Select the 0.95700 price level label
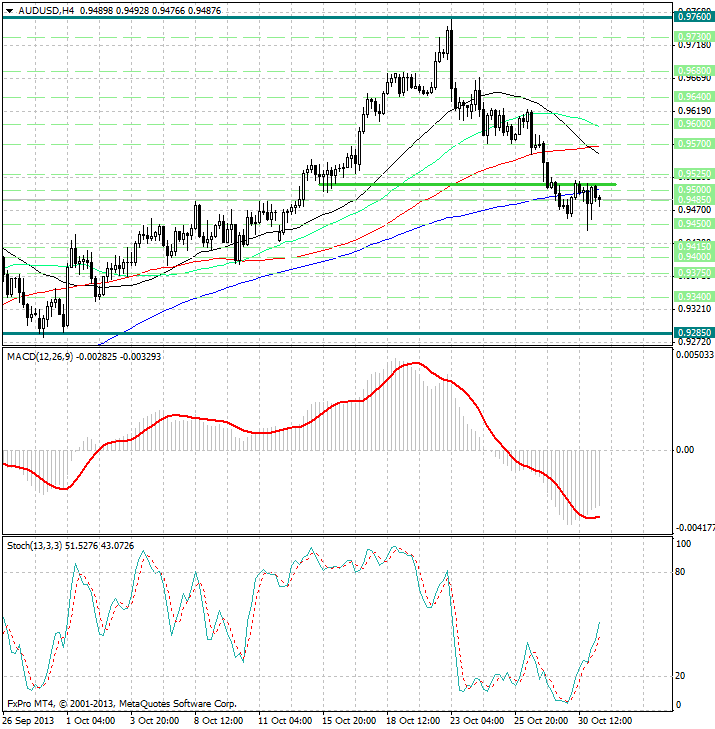 694,144
